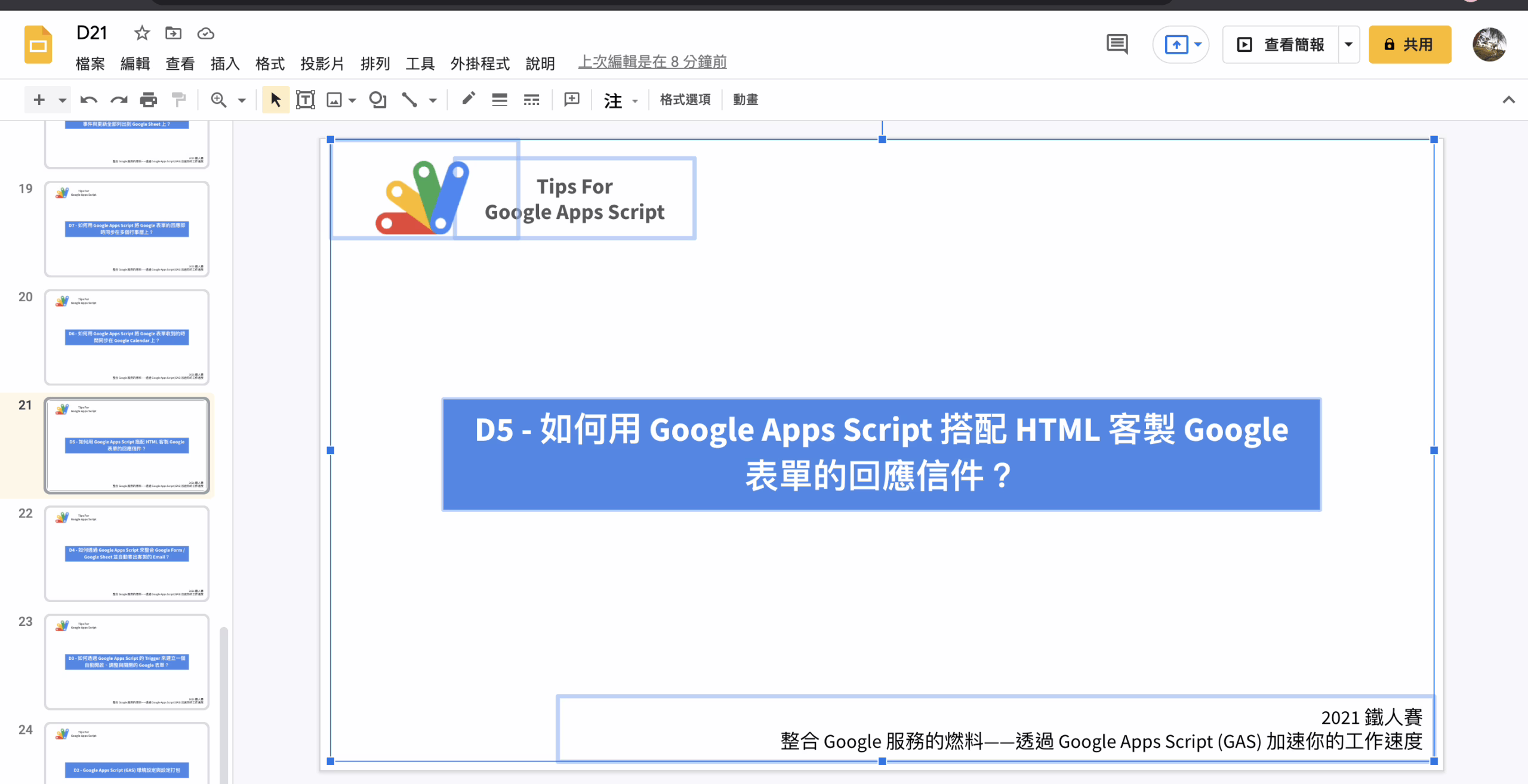Star the D21 presentation

141,33
